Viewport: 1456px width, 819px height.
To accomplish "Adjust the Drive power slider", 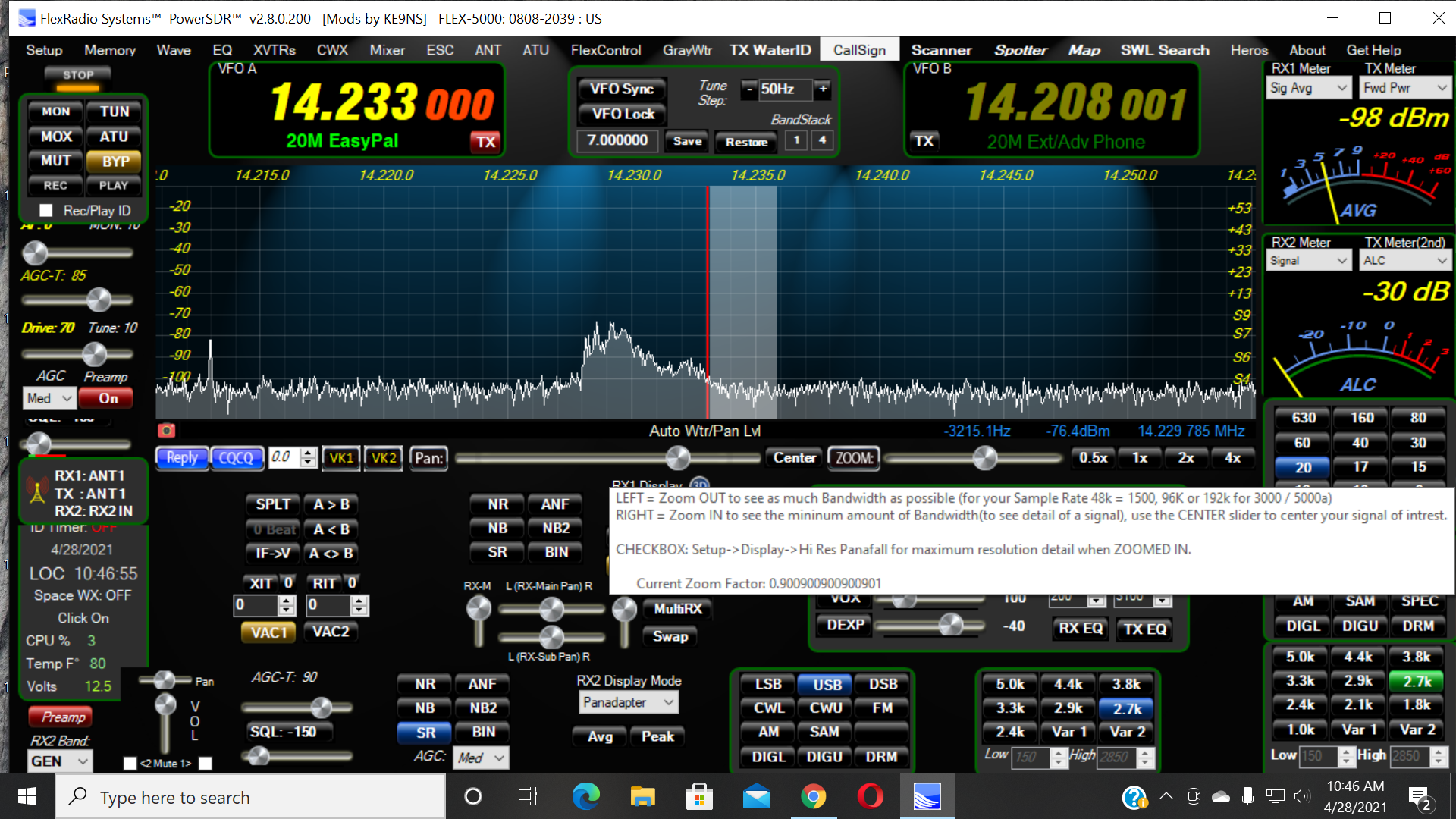I will coord(94,353).
